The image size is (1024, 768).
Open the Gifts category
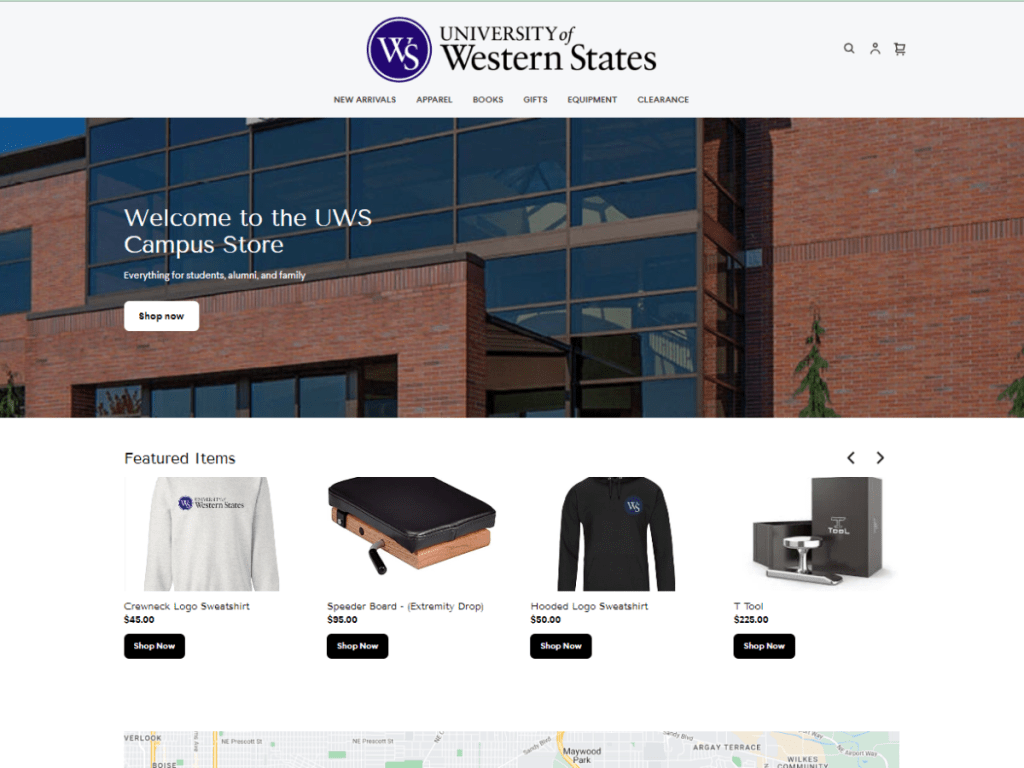coord(535,99)
